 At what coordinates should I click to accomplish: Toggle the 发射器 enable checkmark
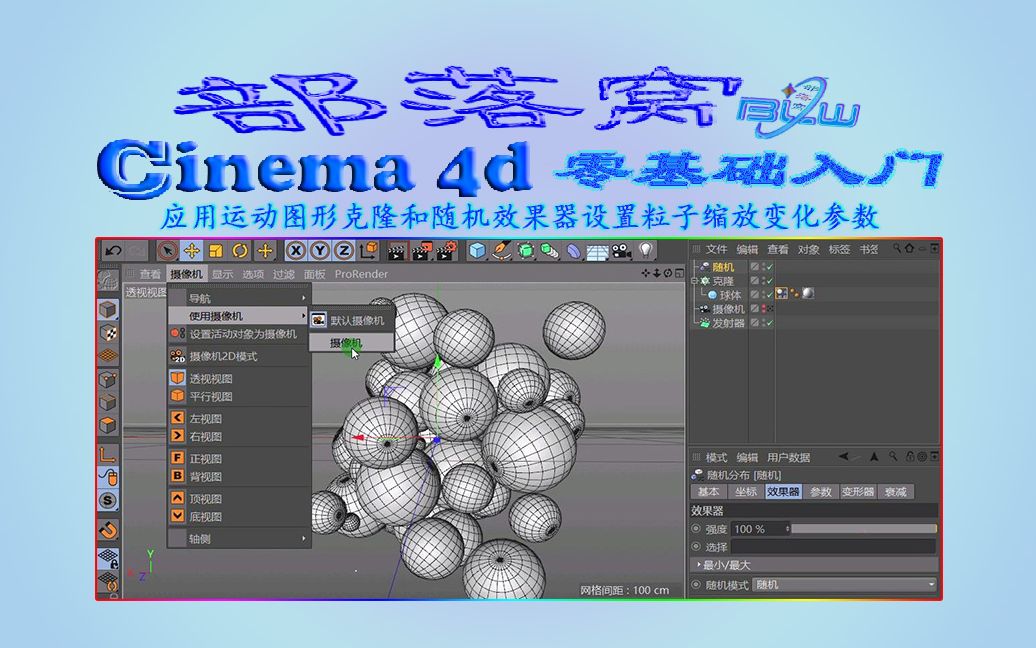tap(770, 323)
